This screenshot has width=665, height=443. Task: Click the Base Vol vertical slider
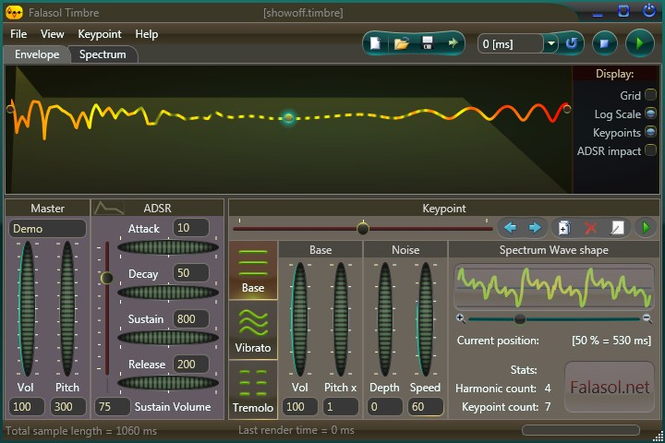pos(300,319)
